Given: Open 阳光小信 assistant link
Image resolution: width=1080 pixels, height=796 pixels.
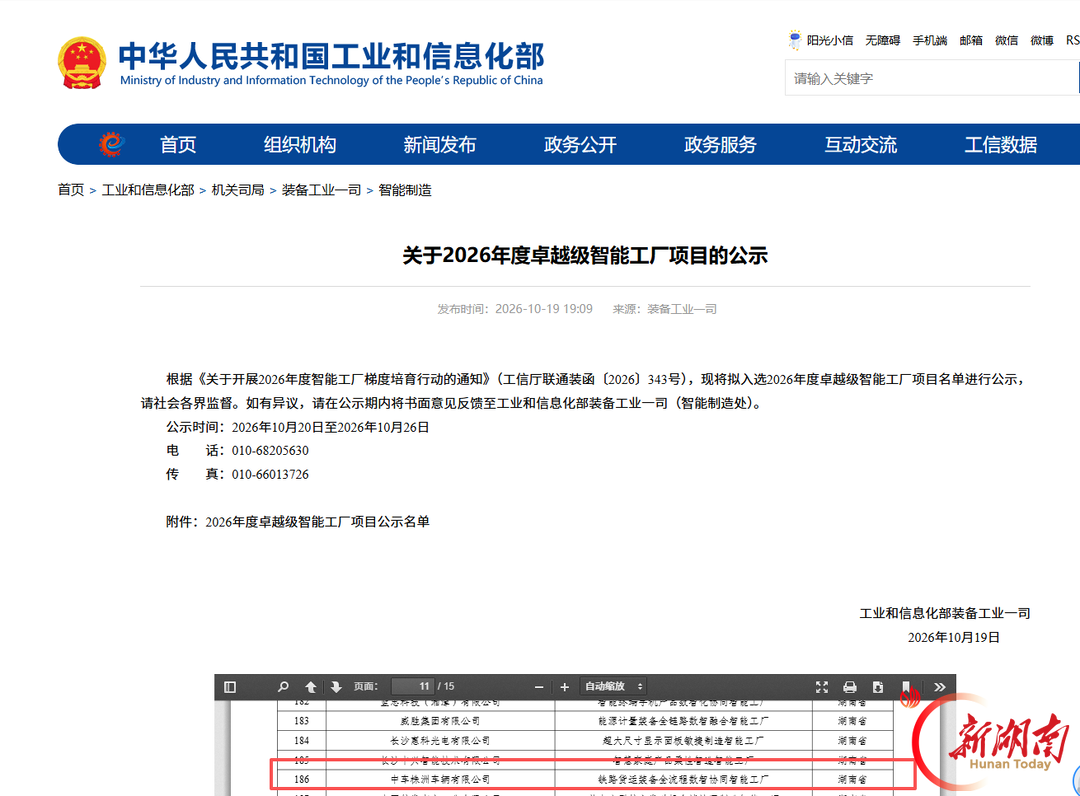Looking at the screenshot, I should [821, 41].
